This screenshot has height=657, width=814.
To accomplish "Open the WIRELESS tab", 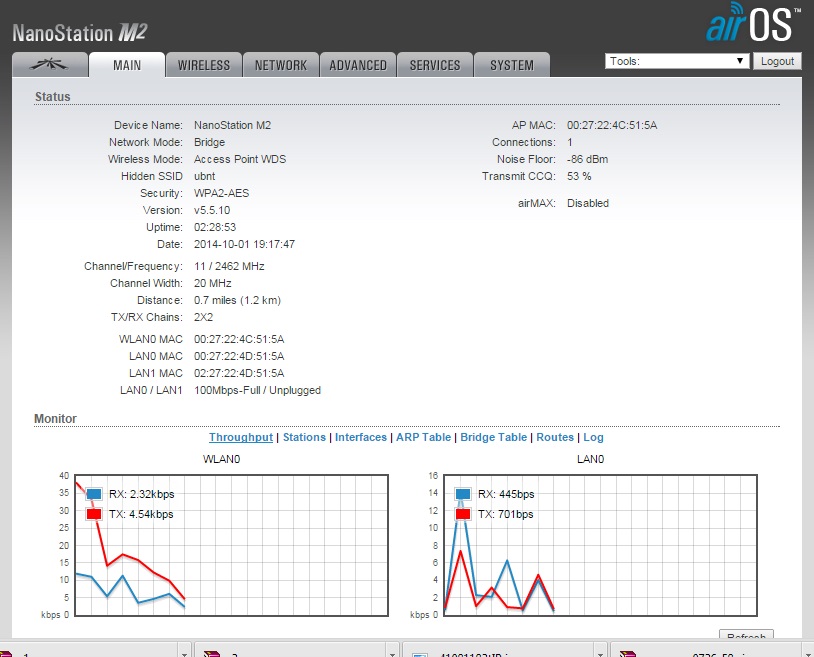I will (204, 65).
